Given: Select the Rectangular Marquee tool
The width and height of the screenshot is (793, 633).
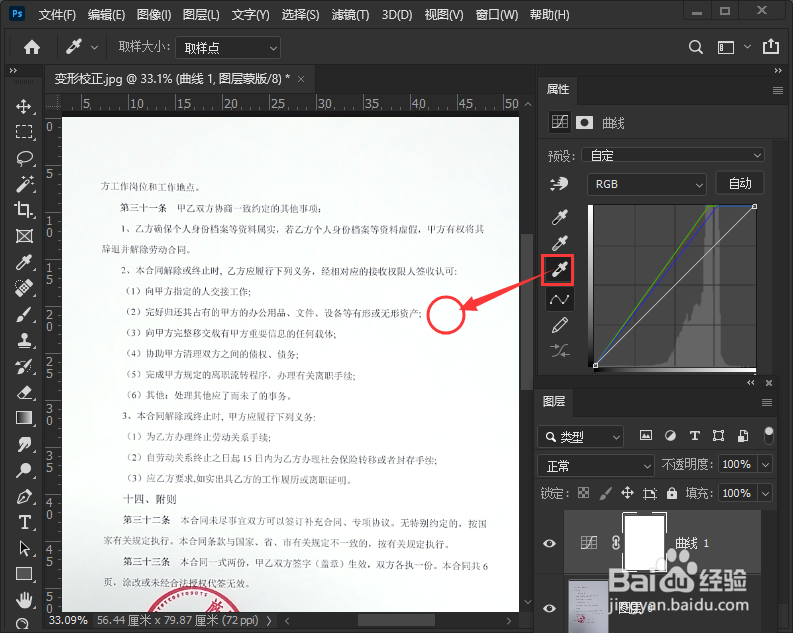Looking at the screenshot, I should tap(24, 132).
